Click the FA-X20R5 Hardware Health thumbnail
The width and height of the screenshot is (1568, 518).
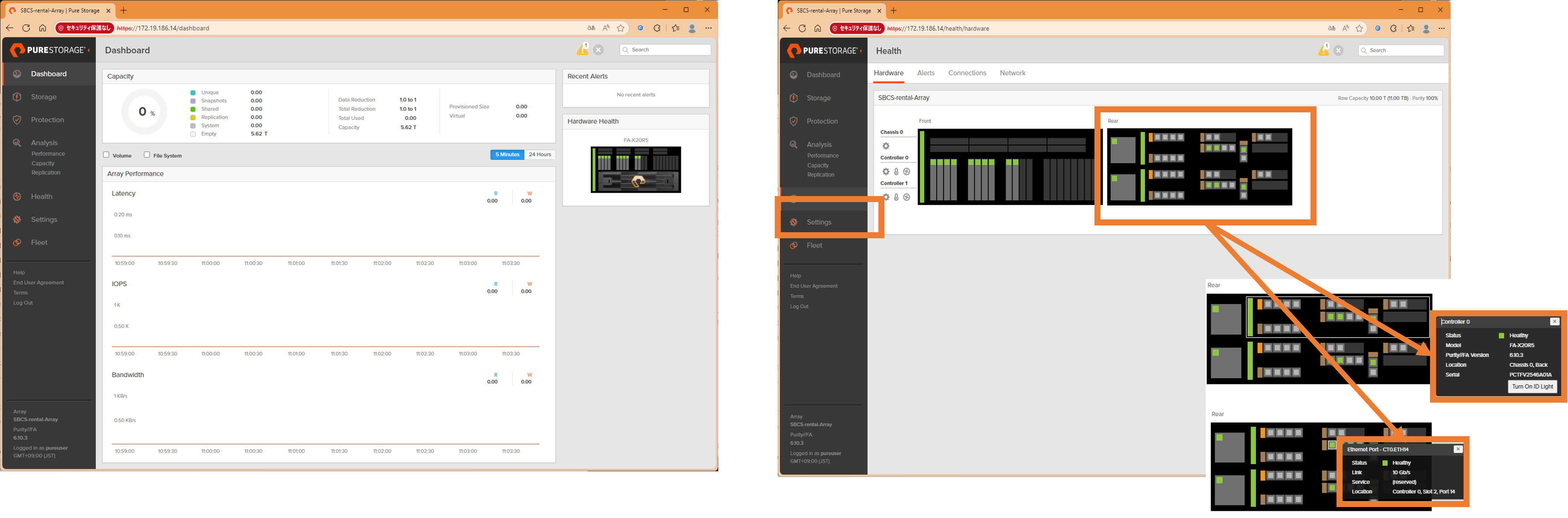coord(636,169)
